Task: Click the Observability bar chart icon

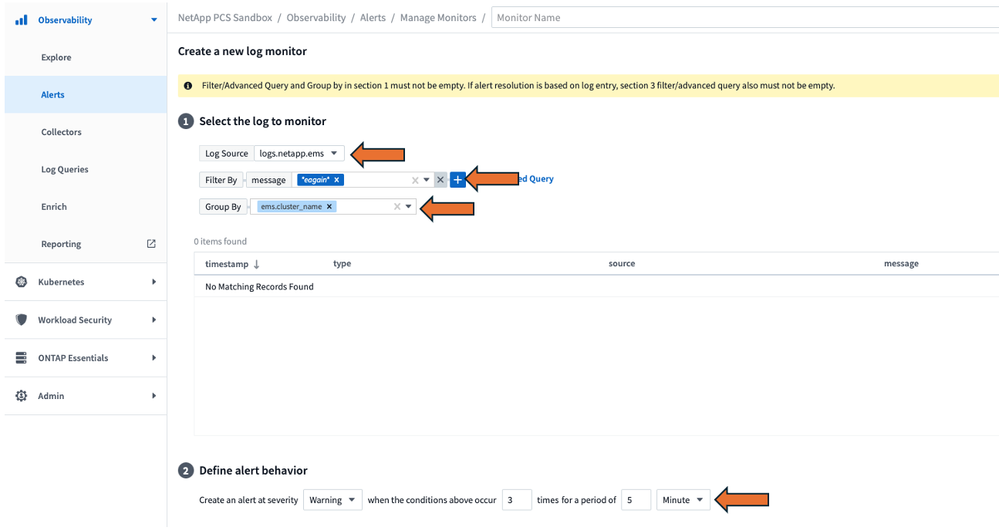Action: click(x=21, y=19)
